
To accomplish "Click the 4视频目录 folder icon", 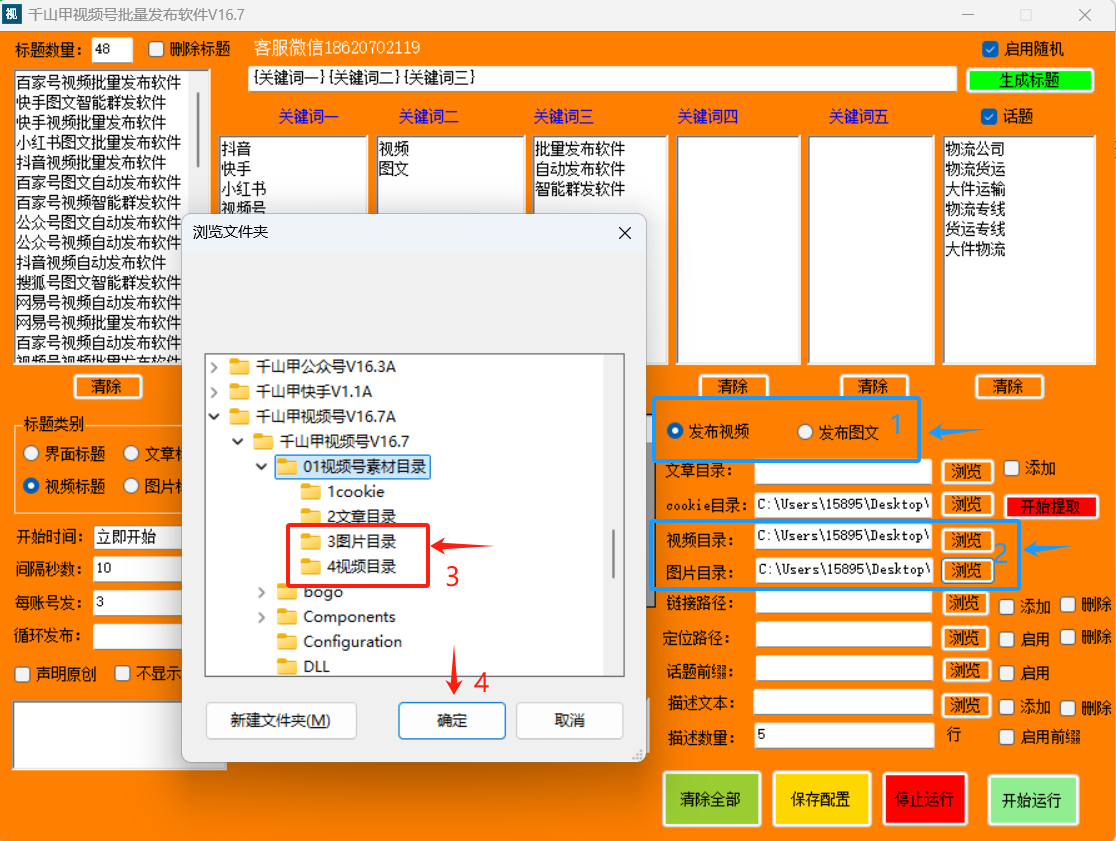I will point(310,566).
